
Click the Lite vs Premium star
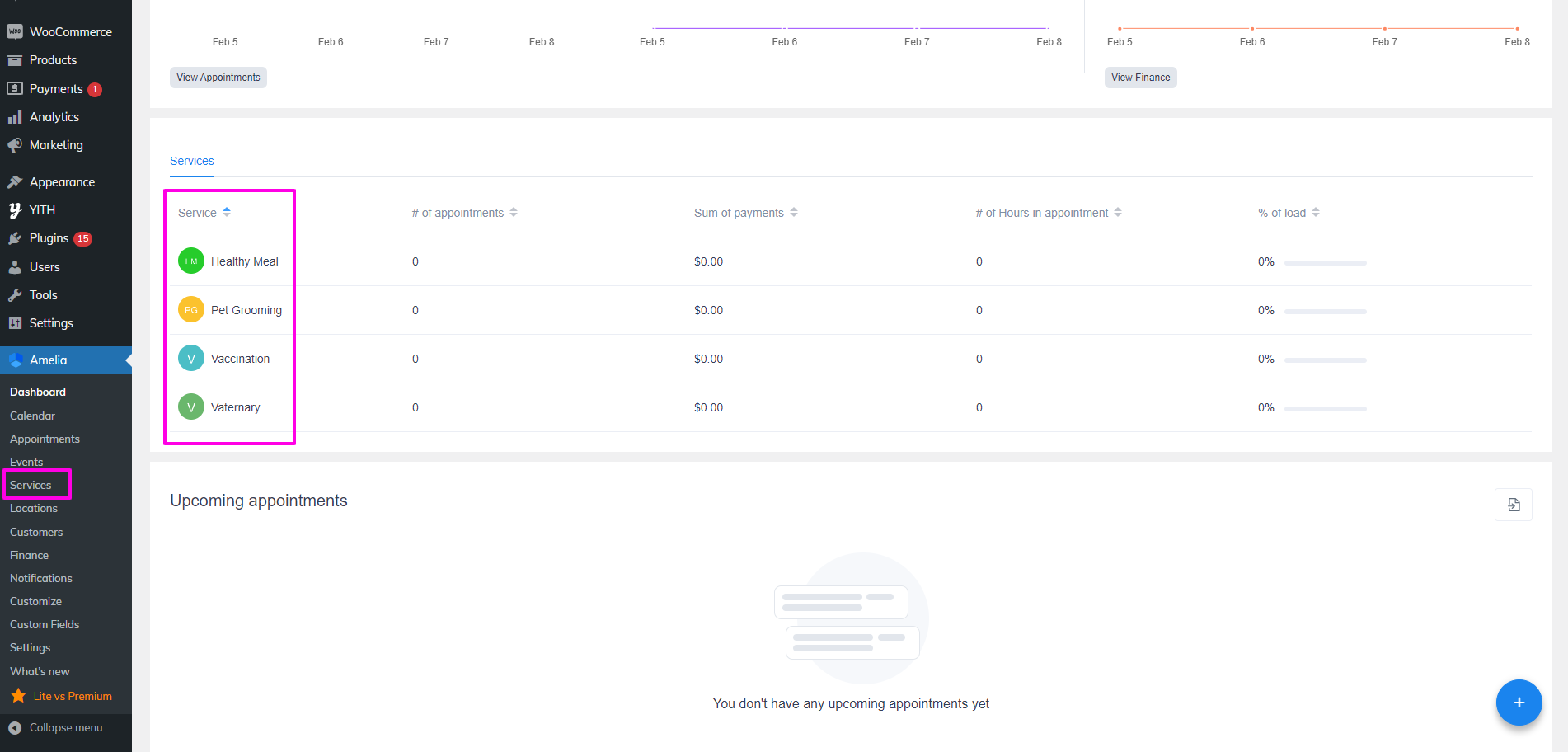pos(18,696)
